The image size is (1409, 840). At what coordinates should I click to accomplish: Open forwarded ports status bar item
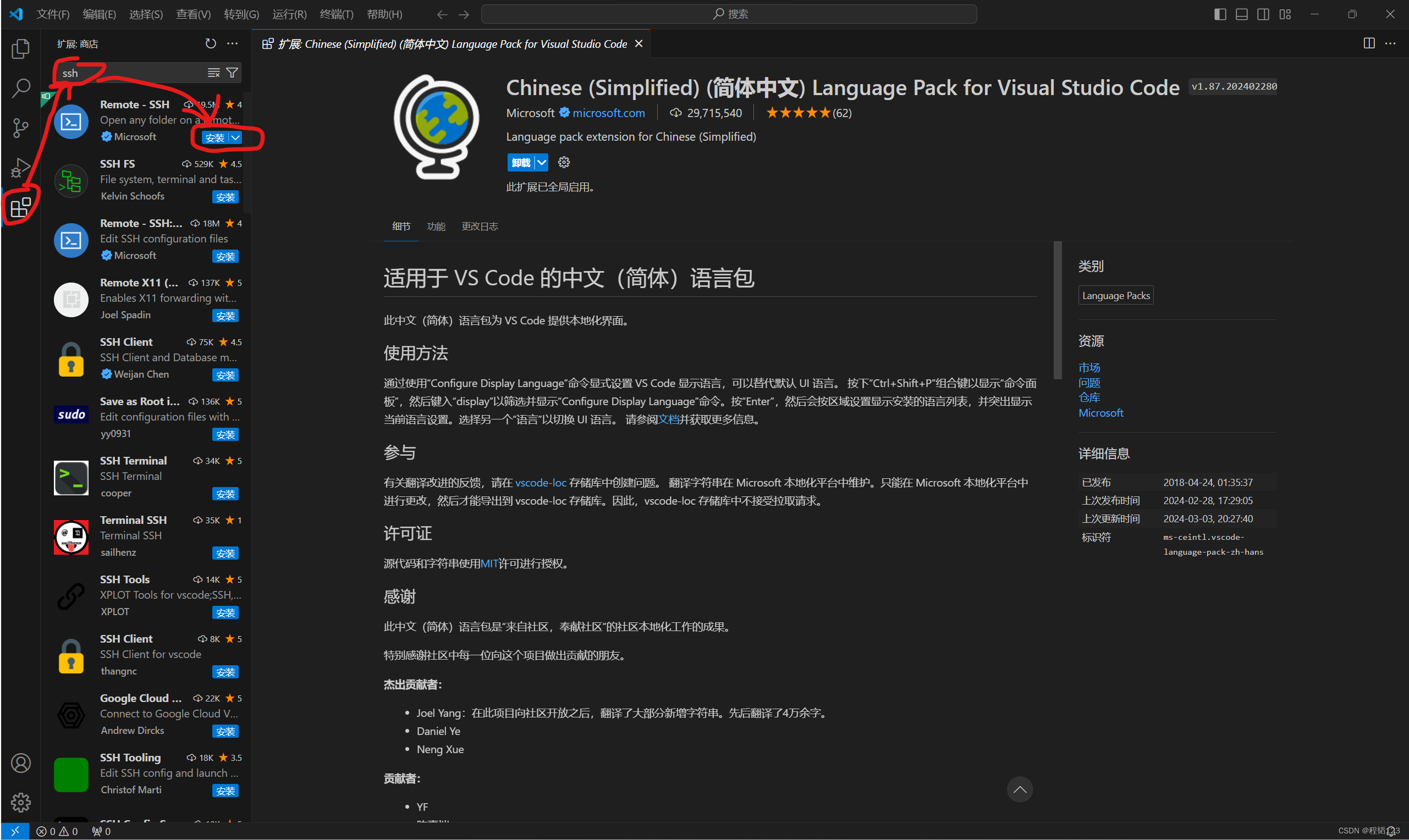point(101,831)
